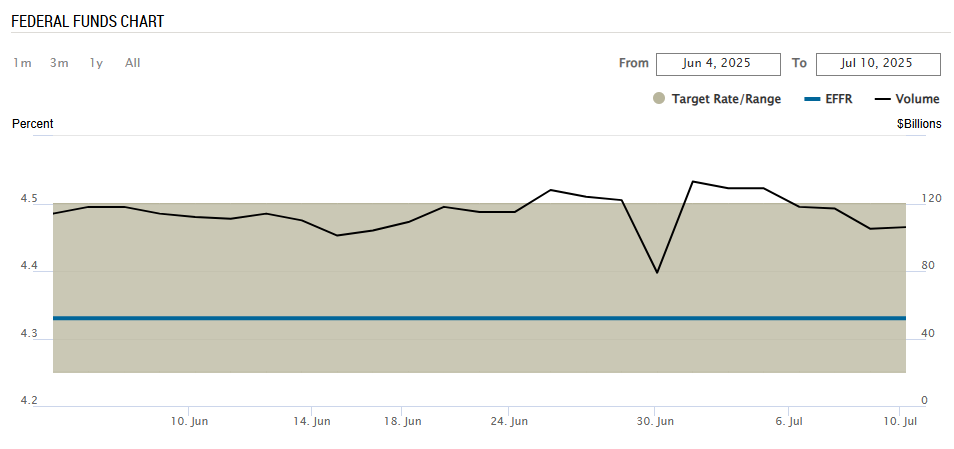Click the FEDERAL FUNDS CHART heading
Image resolution: width=954 pixels, height=449 pixels.
tap(88, 21)
